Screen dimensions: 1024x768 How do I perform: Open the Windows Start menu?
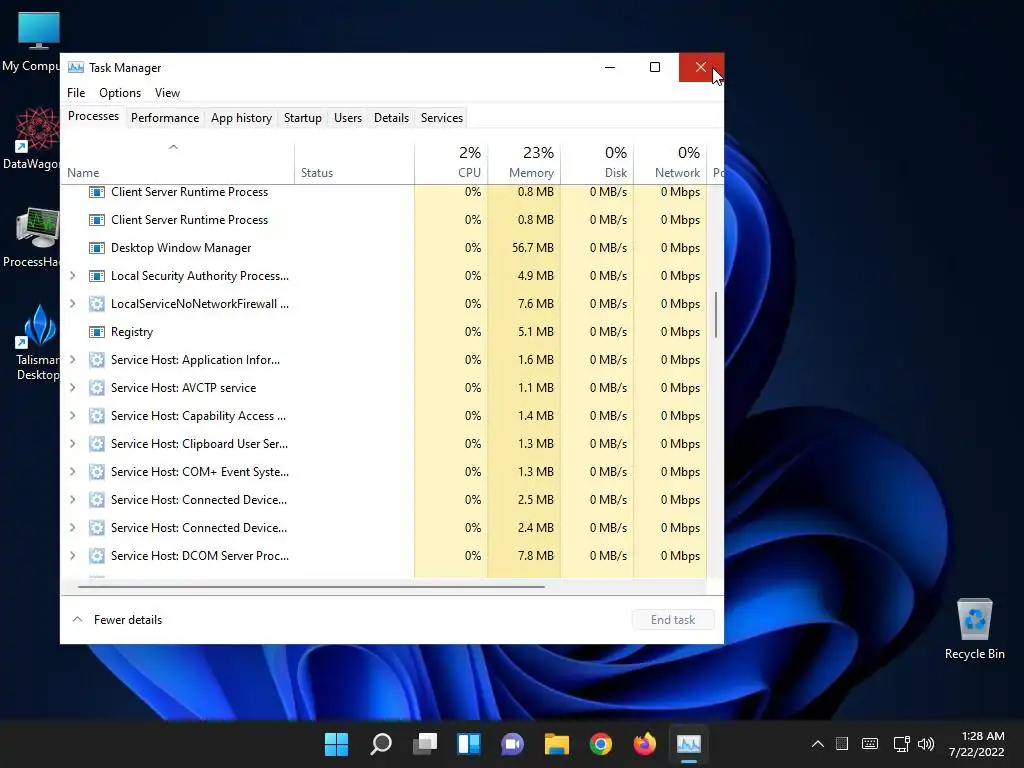click(336, 744)
